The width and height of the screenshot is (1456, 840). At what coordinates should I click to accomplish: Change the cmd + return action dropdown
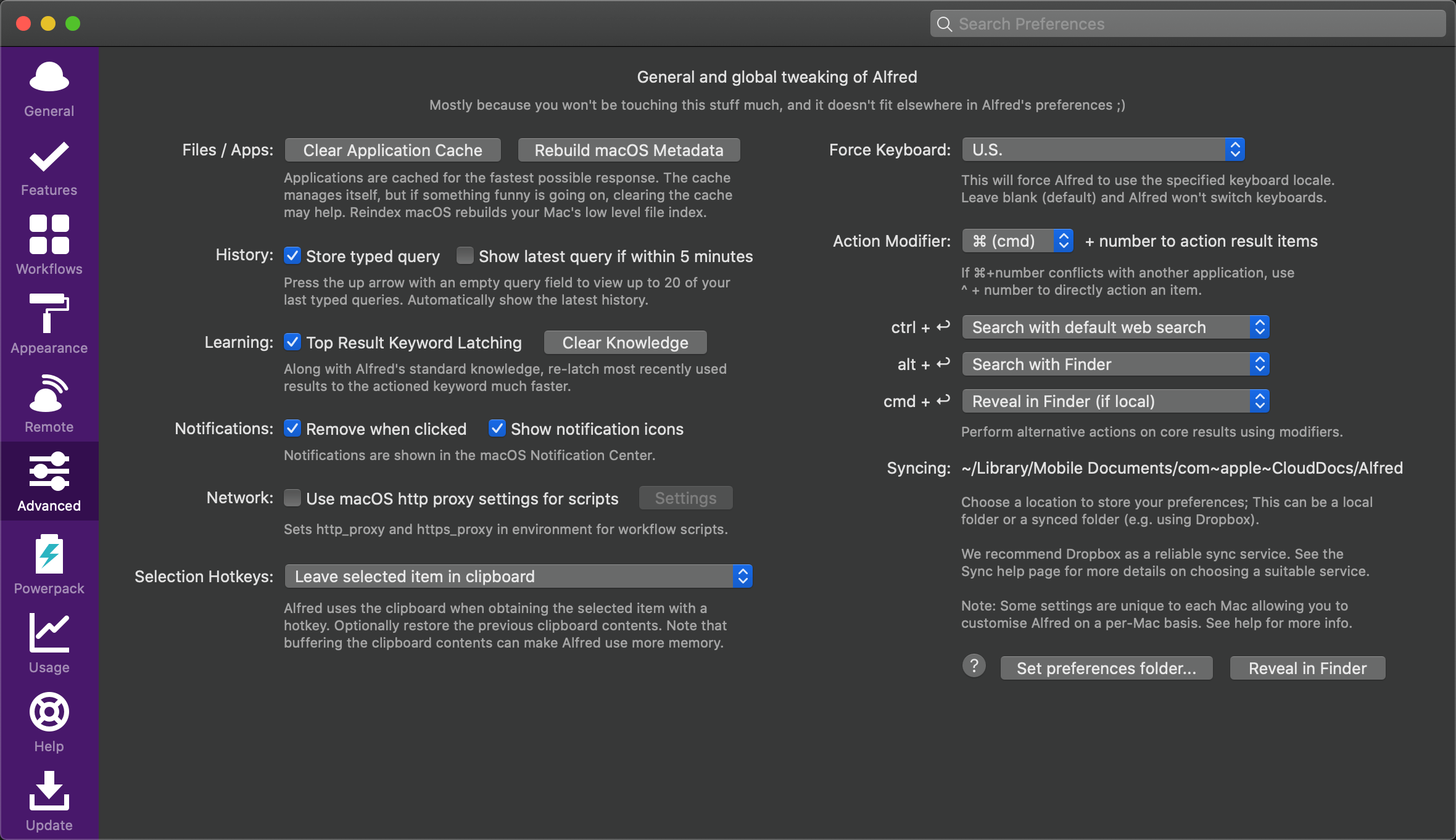click(x=1115, y=401)
